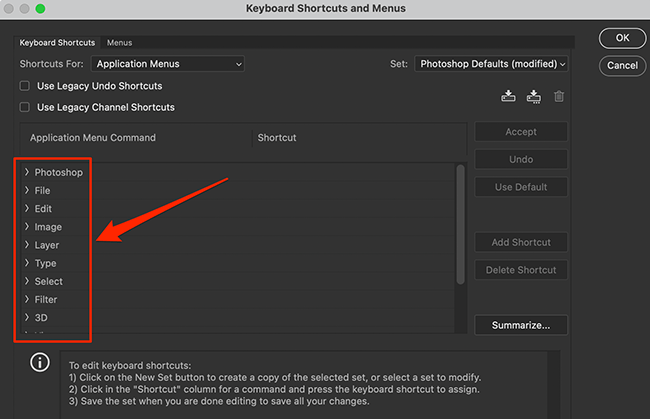This screenshot has width=650, height=419.
Task: Click the Summarize button
Action: coord(521,325)
